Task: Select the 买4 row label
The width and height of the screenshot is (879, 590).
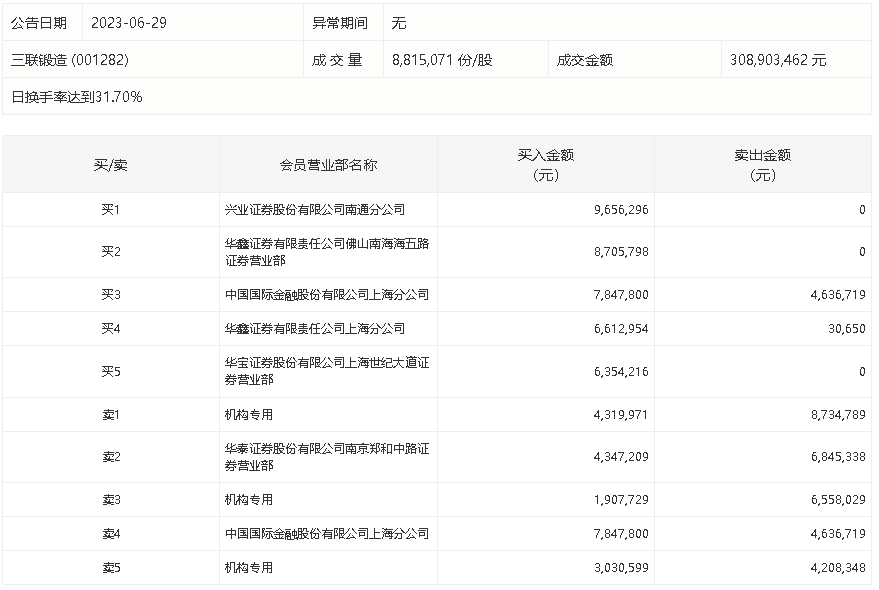Action: 110,329
